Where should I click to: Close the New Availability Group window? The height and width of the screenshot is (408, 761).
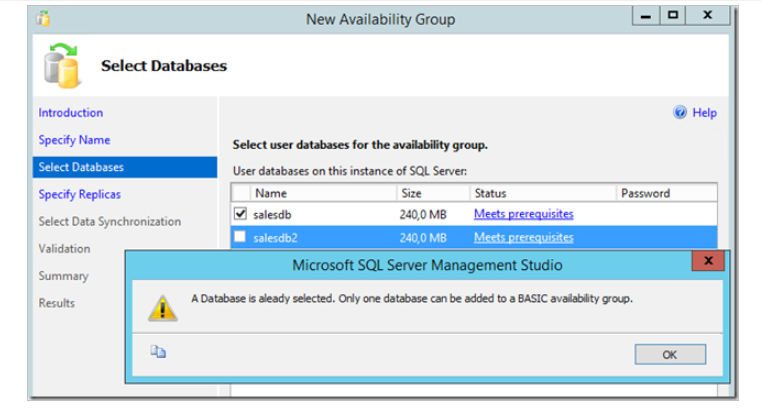[x=708, y=16]
